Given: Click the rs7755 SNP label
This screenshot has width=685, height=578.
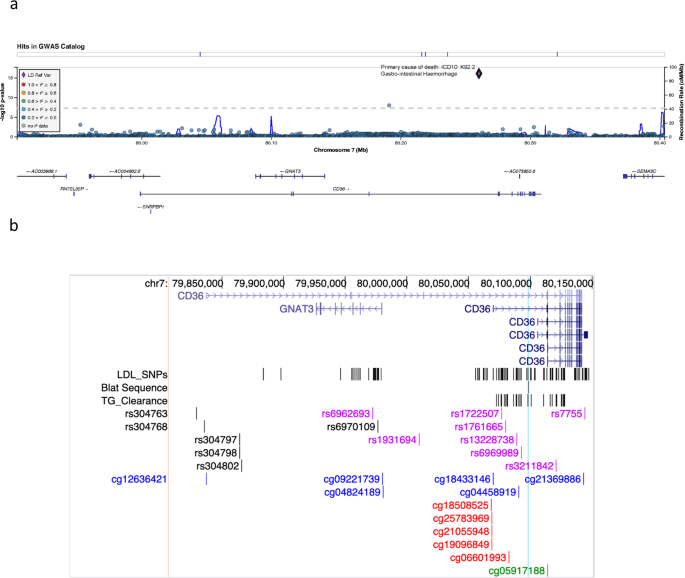Looking at the screenshot, I should pos(568,414).
